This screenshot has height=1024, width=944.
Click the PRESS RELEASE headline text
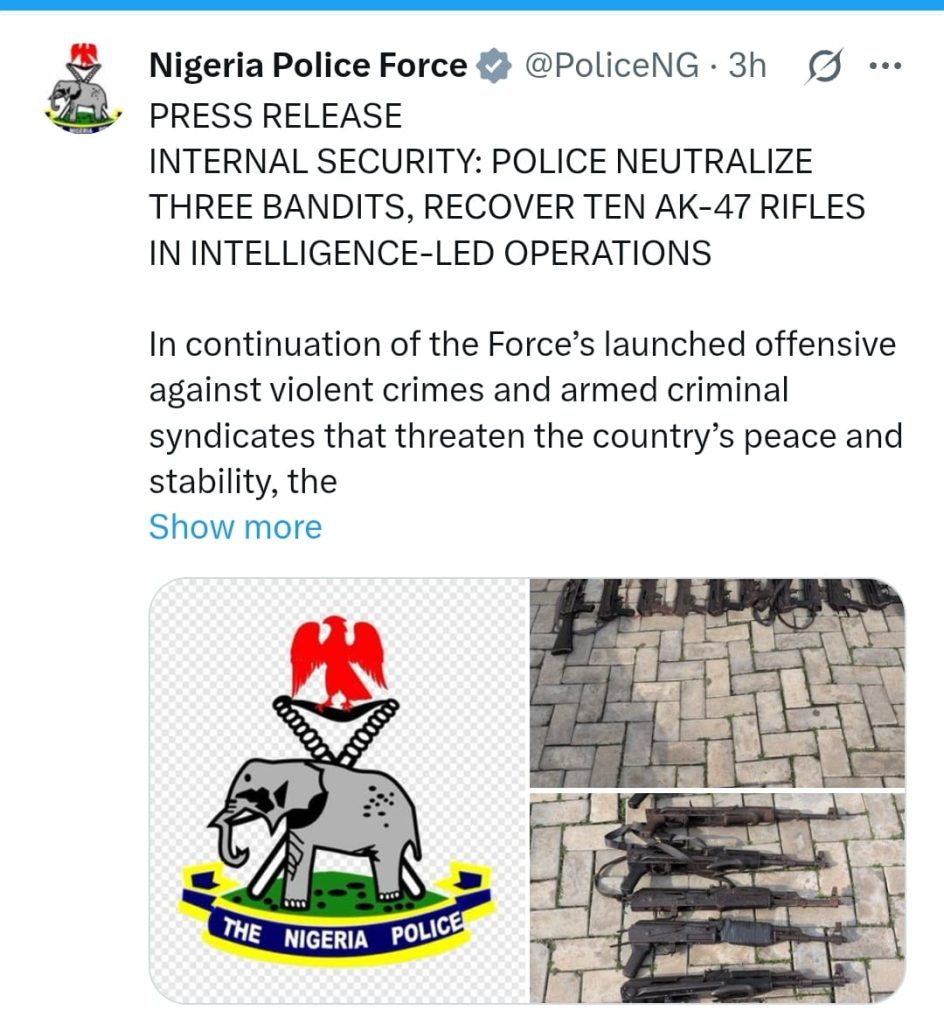[x=275, y=116]
